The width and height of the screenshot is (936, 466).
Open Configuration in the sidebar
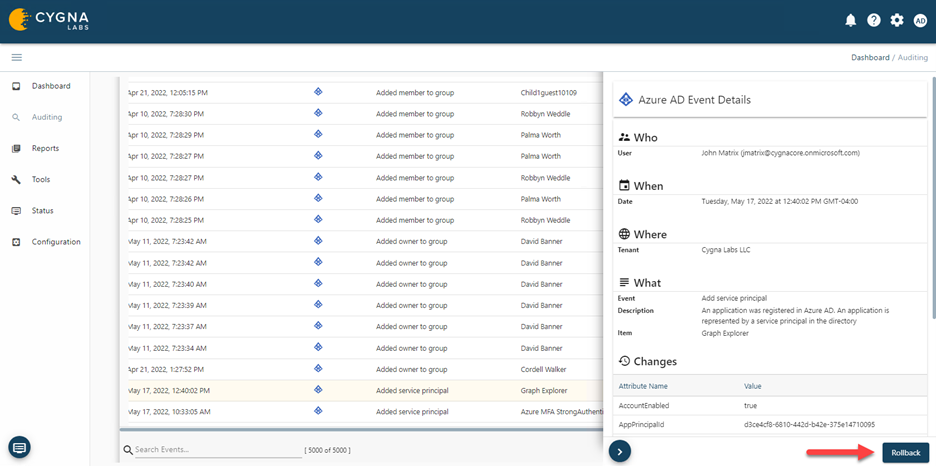(56, 241)
